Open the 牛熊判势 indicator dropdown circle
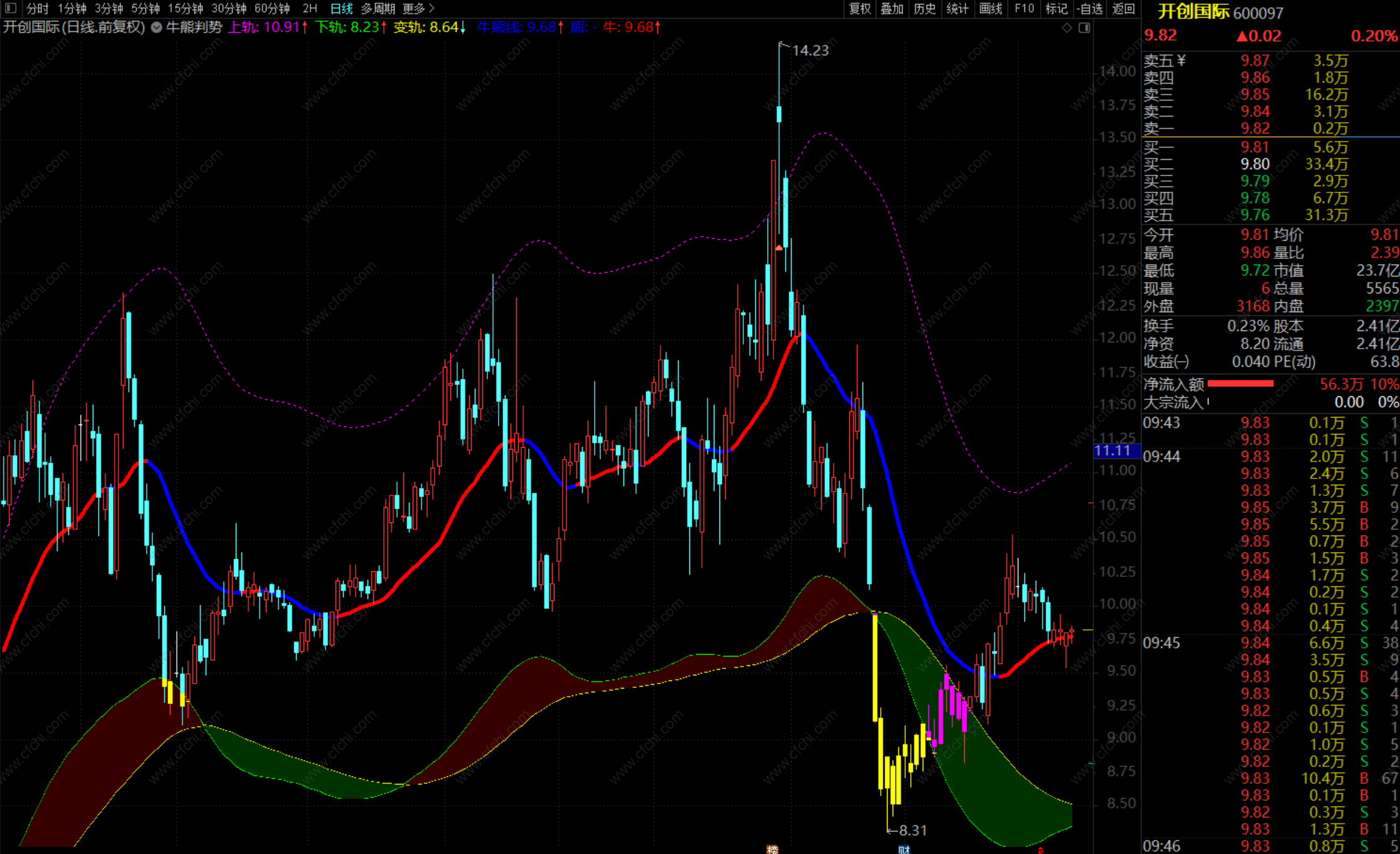Image resolution: width=1400 pixels, height=854 pixels. coord(157,28)
